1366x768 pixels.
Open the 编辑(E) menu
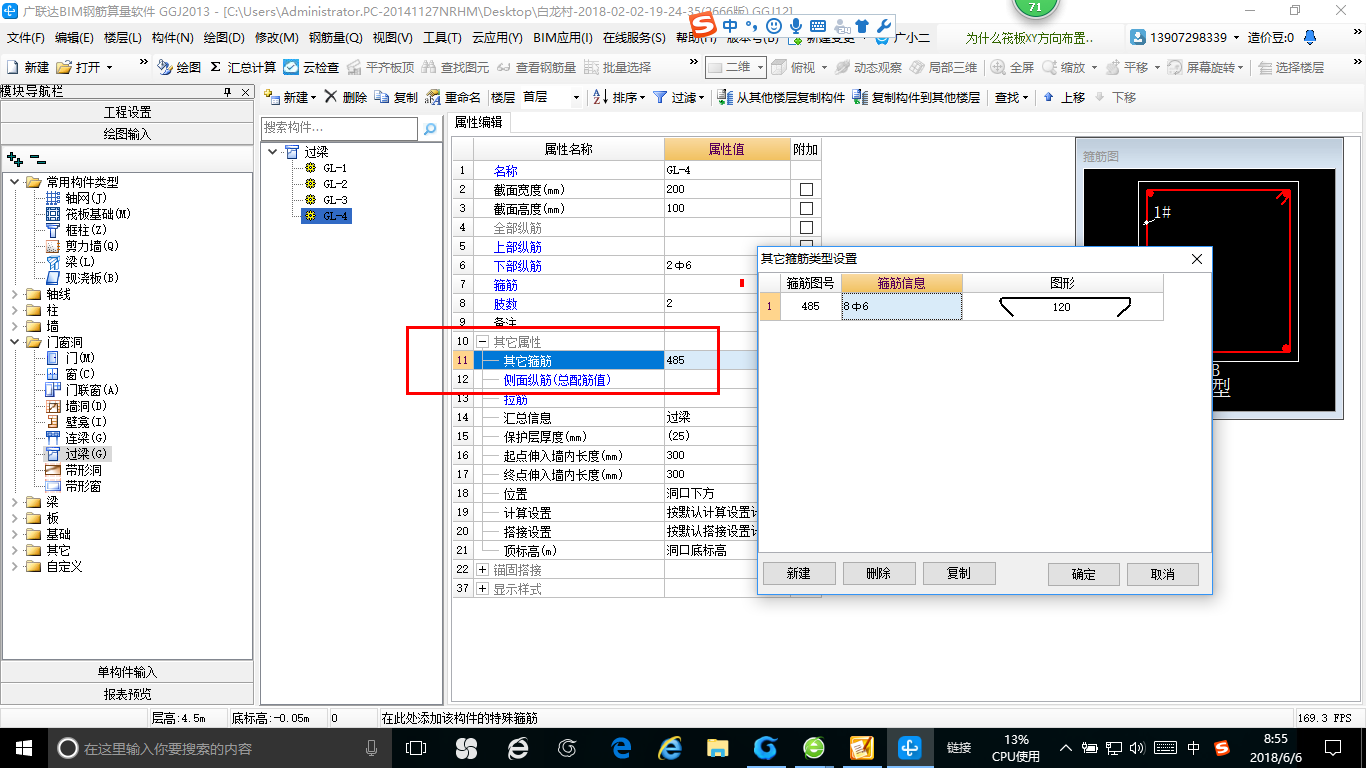74,38
